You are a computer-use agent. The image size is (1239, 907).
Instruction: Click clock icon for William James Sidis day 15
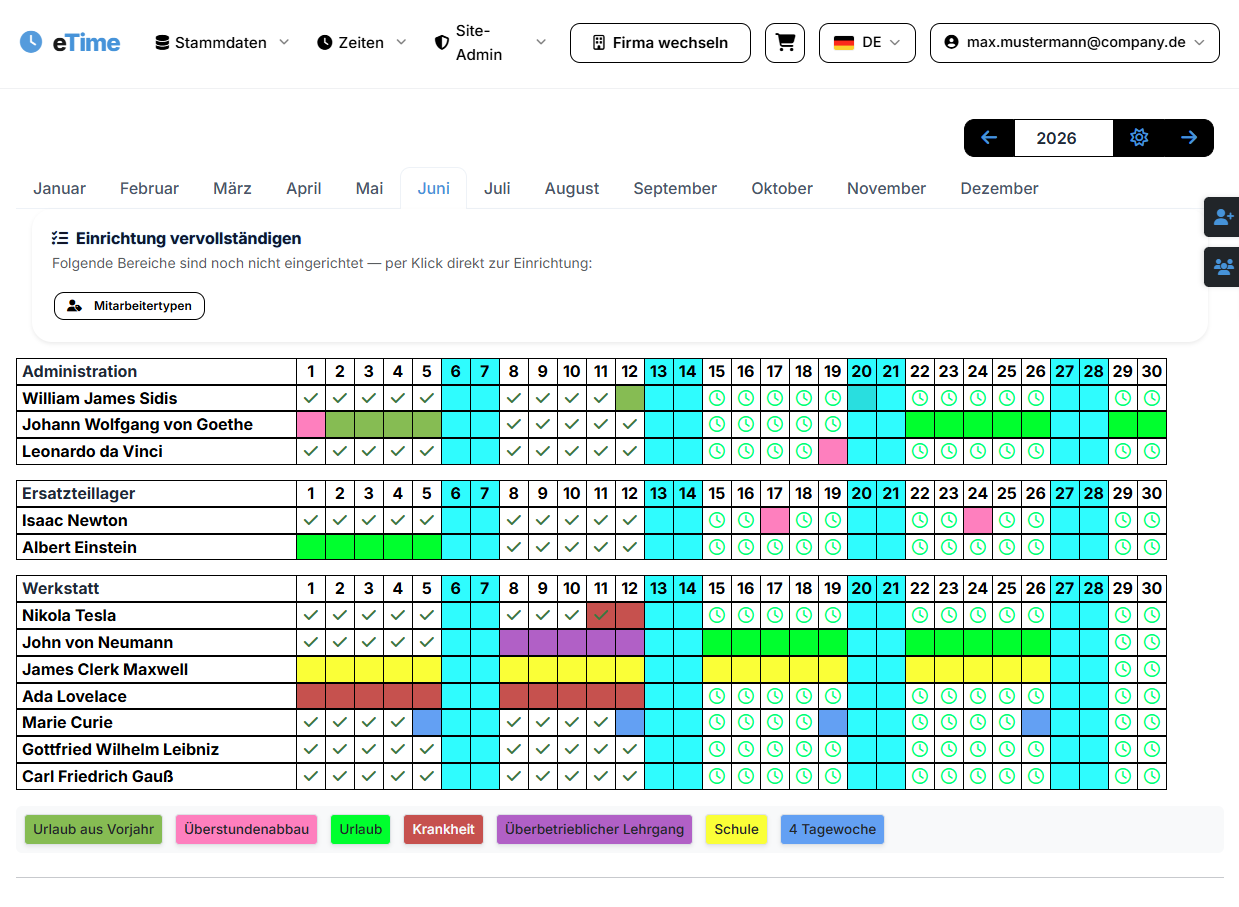pos(717,398)
